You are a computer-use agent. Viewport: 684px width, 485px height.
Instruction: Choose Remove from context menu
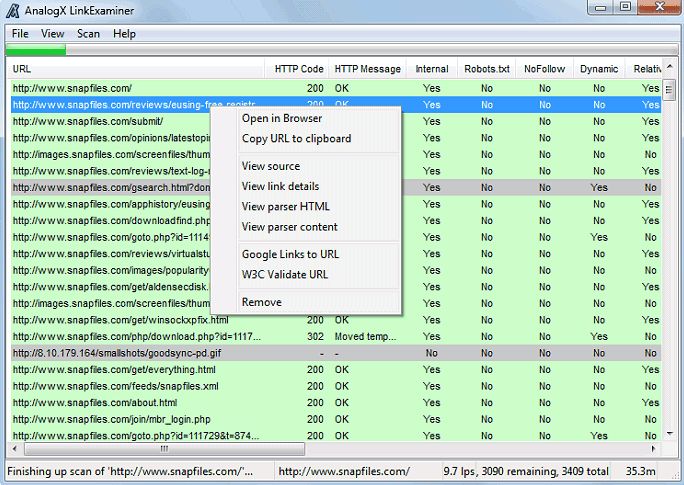[319, 302]
